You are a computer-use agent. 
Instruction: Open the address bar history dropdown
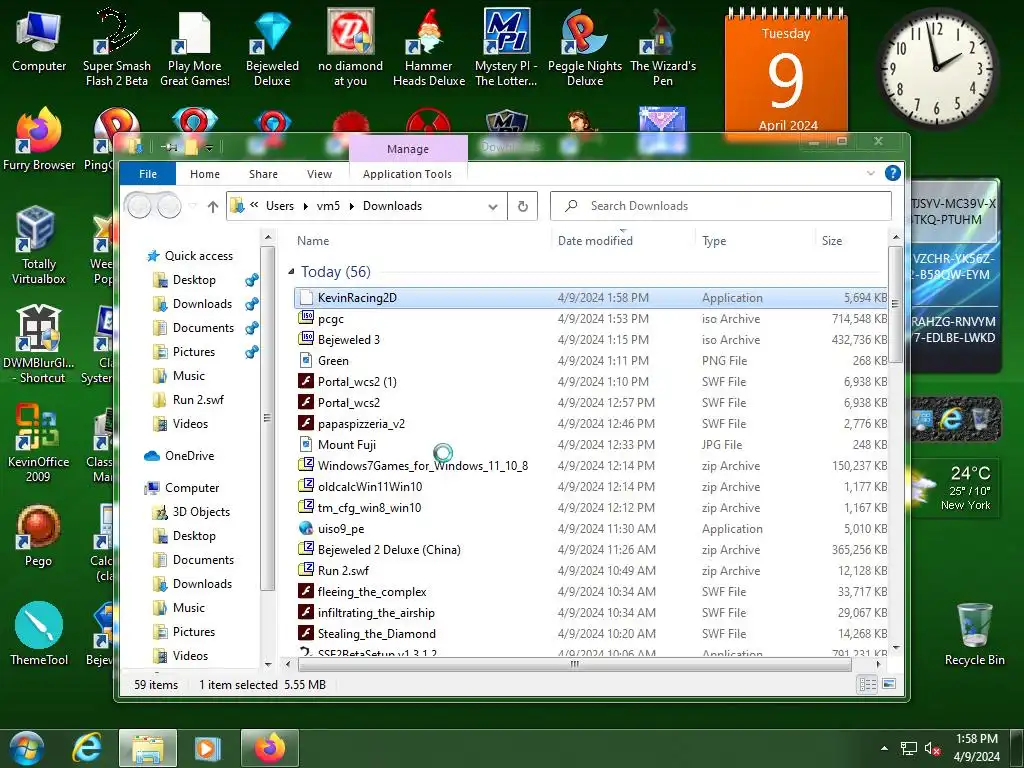click(492, 206)
